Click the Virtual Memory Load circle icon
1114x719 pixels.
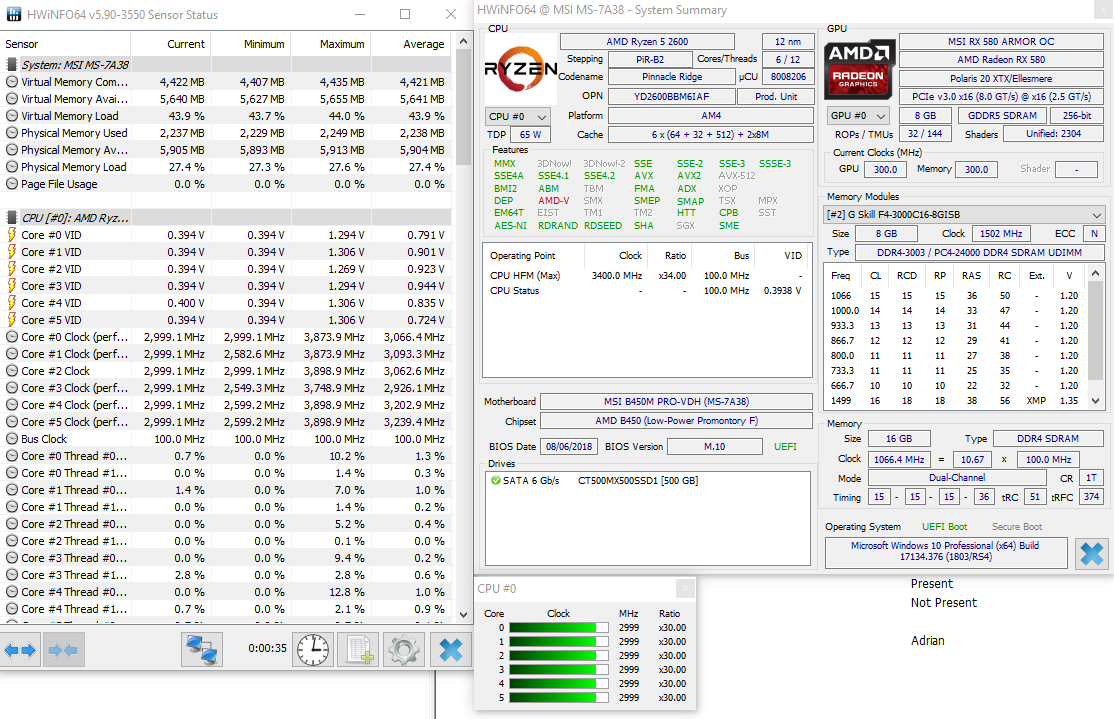click(x=11, y=116)
